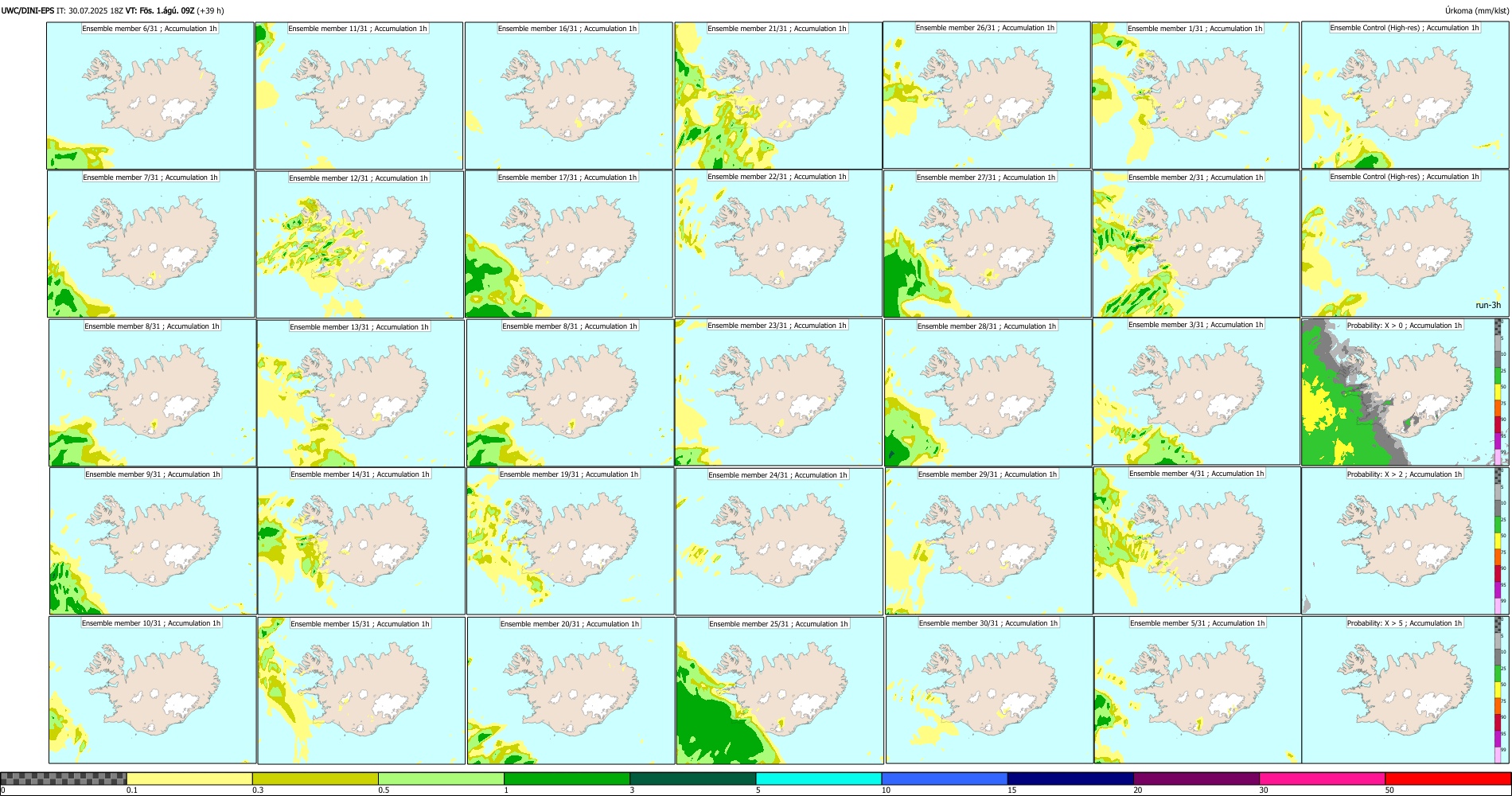Image resolution: width=1512 pixels, height=796 pixels.
Task: Select the Ensemble member 13/31 map
Action: (360, 393)
